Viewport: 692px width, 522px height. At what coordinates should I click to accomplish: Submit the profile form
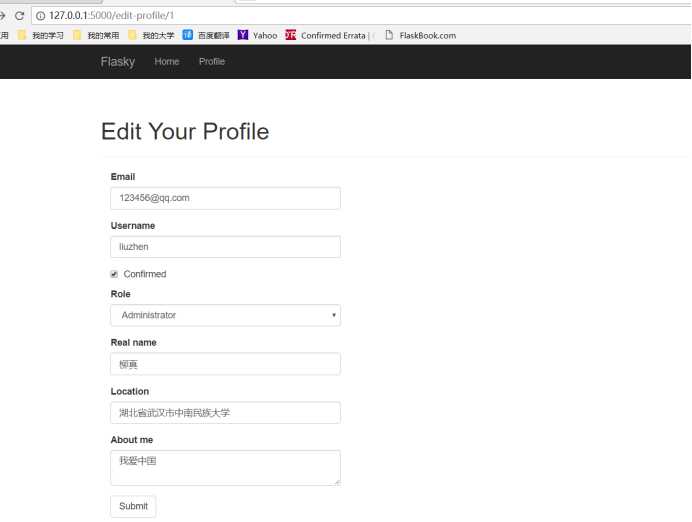click(x=133, y=506)
